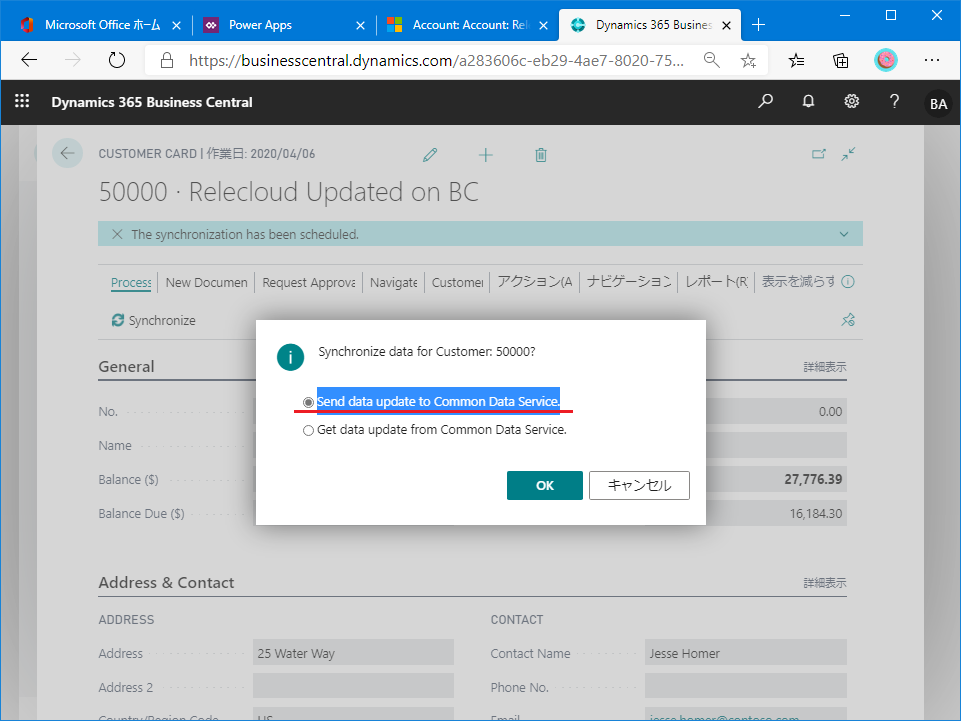961x721 pixels.
Task: Click the Address field containing 25 Water Way
Action: point(353,652)
